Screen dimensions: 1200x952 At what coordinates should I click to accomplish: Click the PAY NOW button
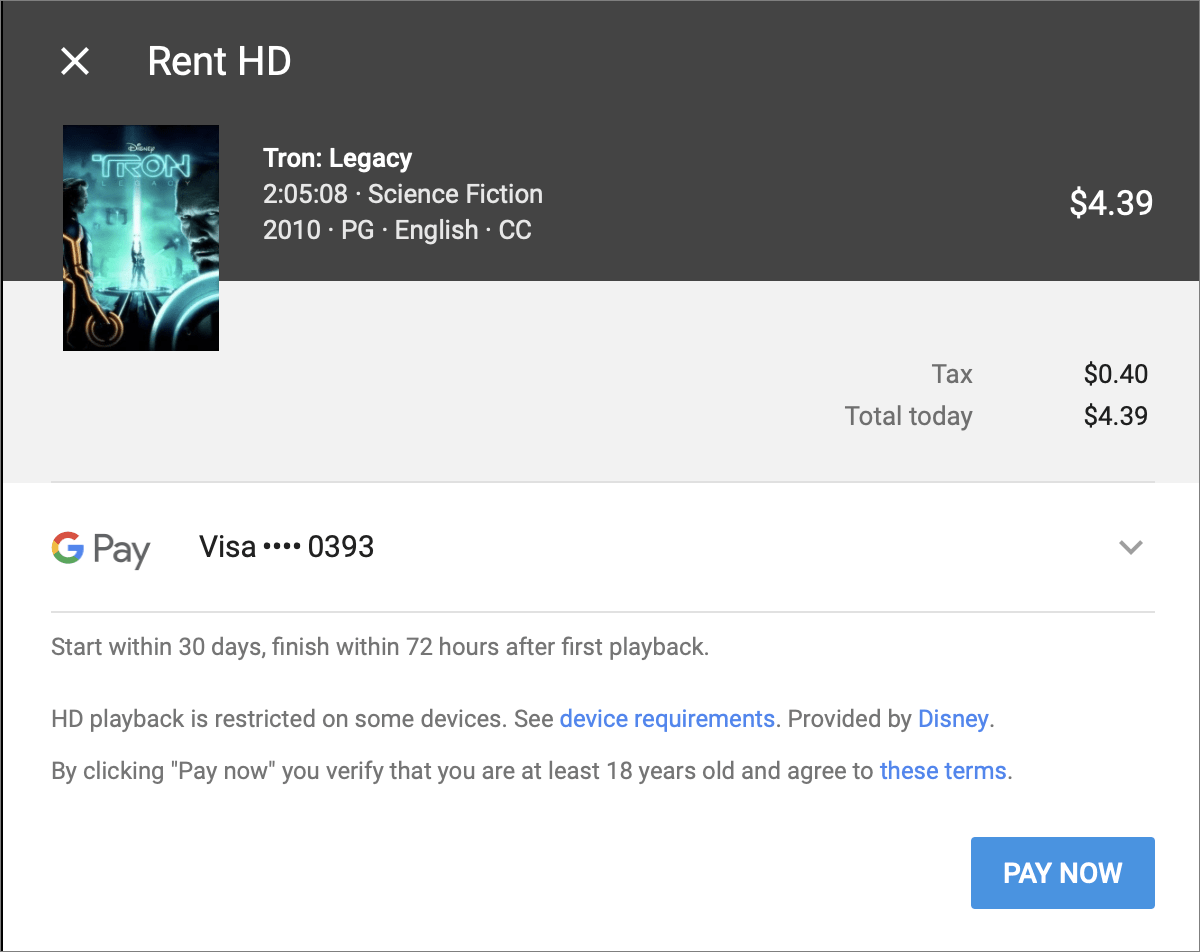pyautogui.click(x=1062, y=872)
